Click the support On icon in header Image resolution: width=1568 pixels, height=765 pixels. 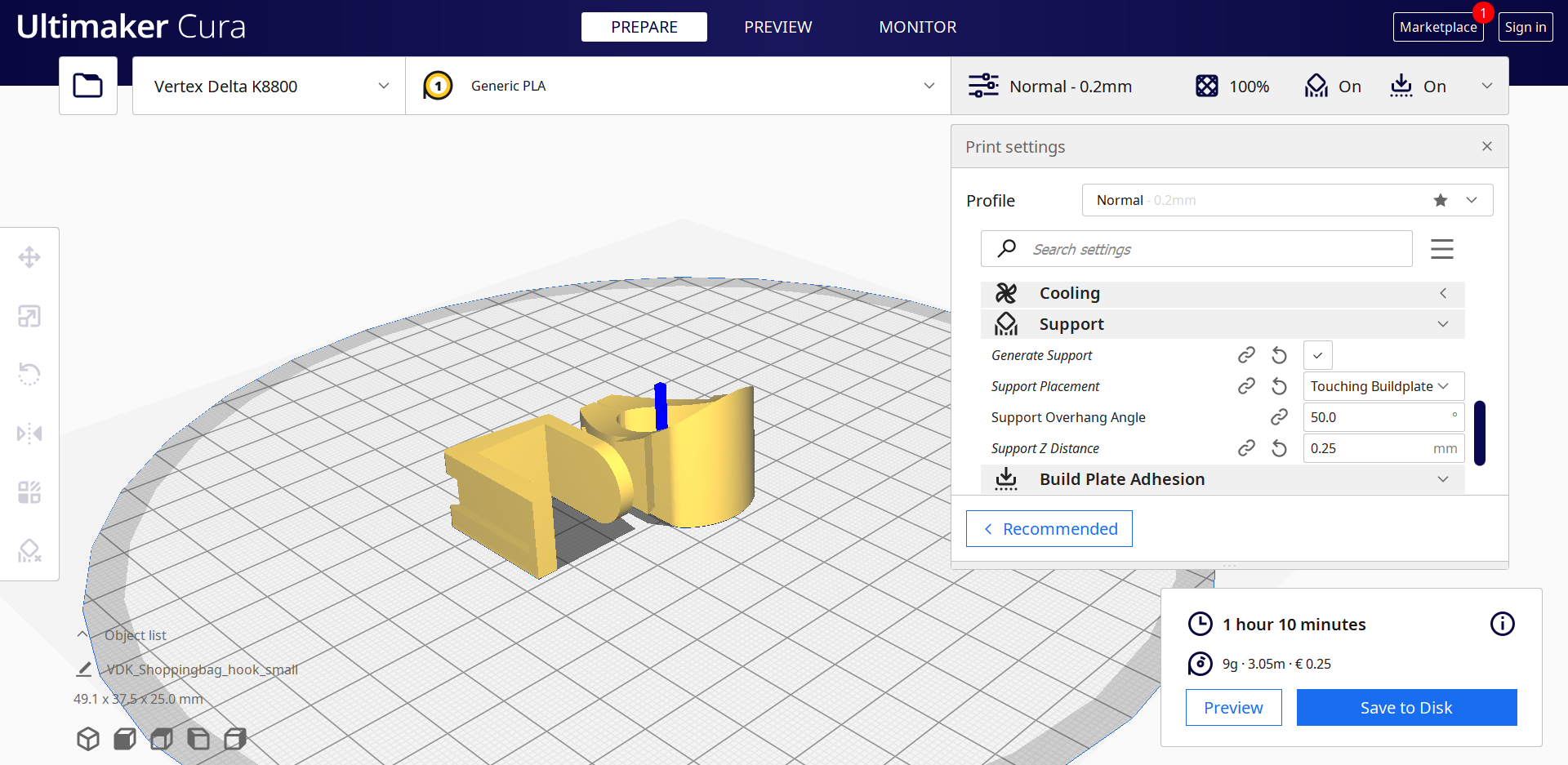tap(1316, 86)
